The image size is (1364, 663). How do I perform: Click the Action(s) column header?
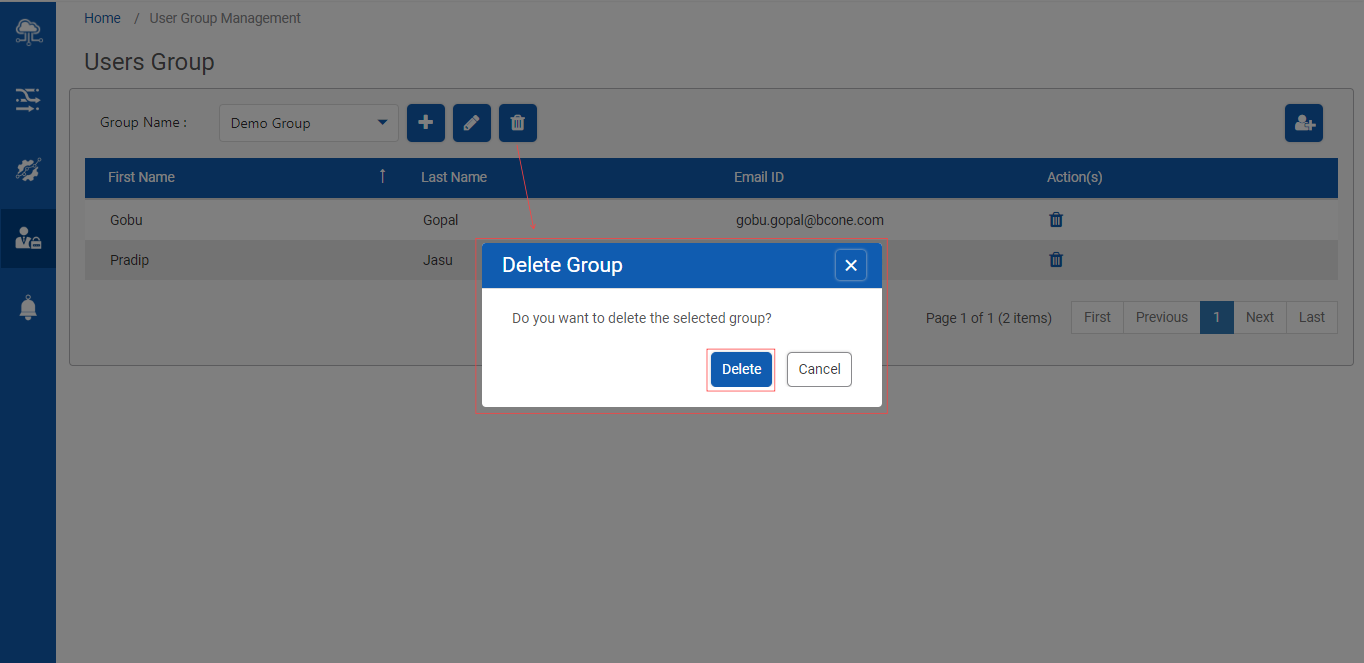(x=1075, y=177)
